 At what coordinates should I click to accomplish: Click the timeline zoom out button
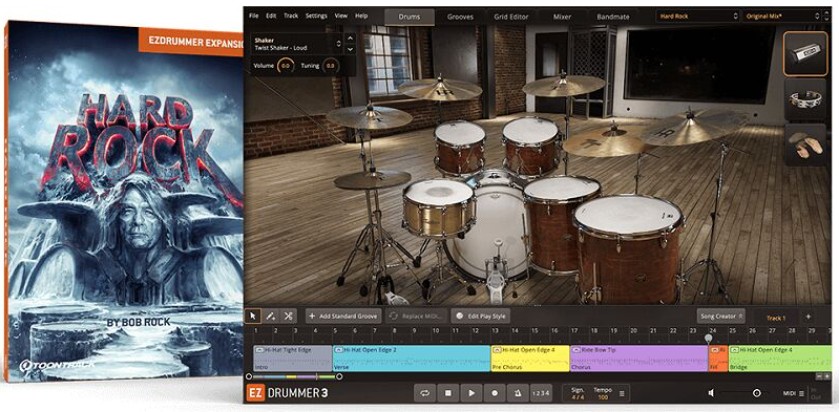tap(821, 377)
